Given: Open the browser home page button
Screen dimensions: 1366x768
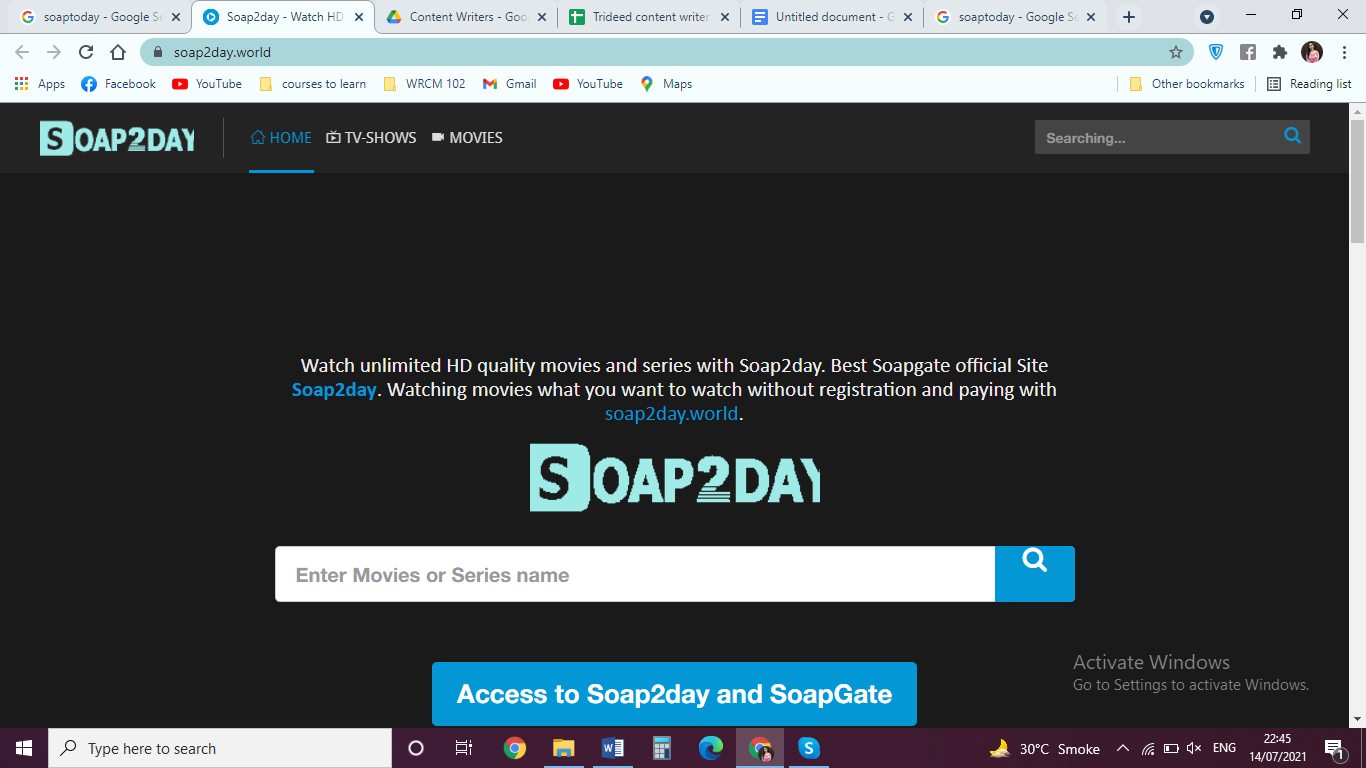Looking at the screenshot, I should click(x=118, y=52).
